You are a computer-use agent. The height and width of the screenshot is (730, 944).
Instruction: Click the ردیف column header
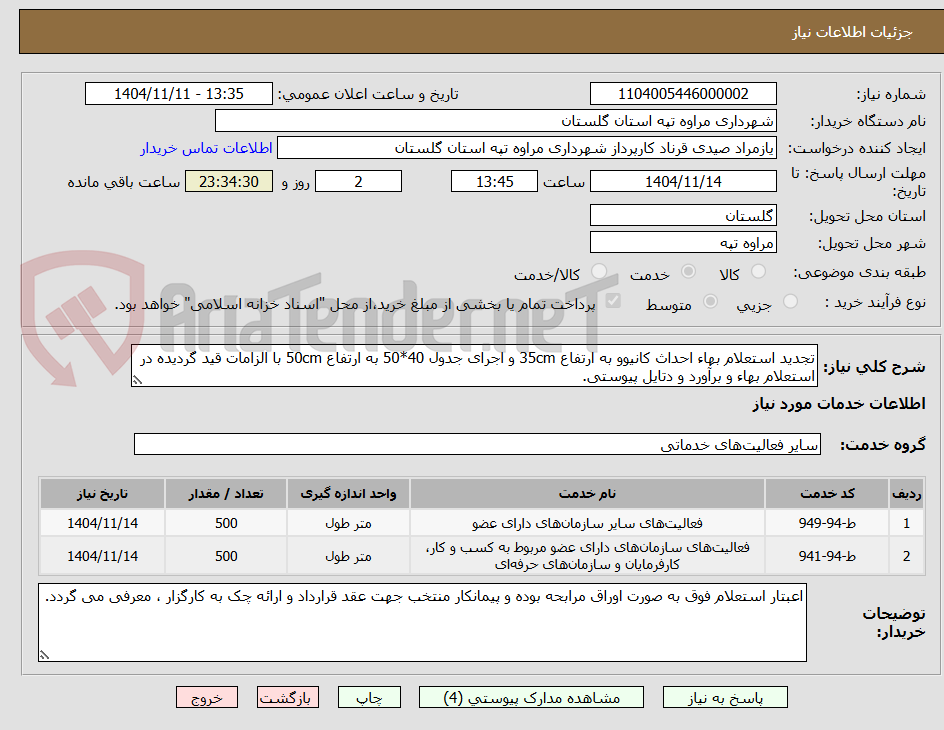[907, 493]
